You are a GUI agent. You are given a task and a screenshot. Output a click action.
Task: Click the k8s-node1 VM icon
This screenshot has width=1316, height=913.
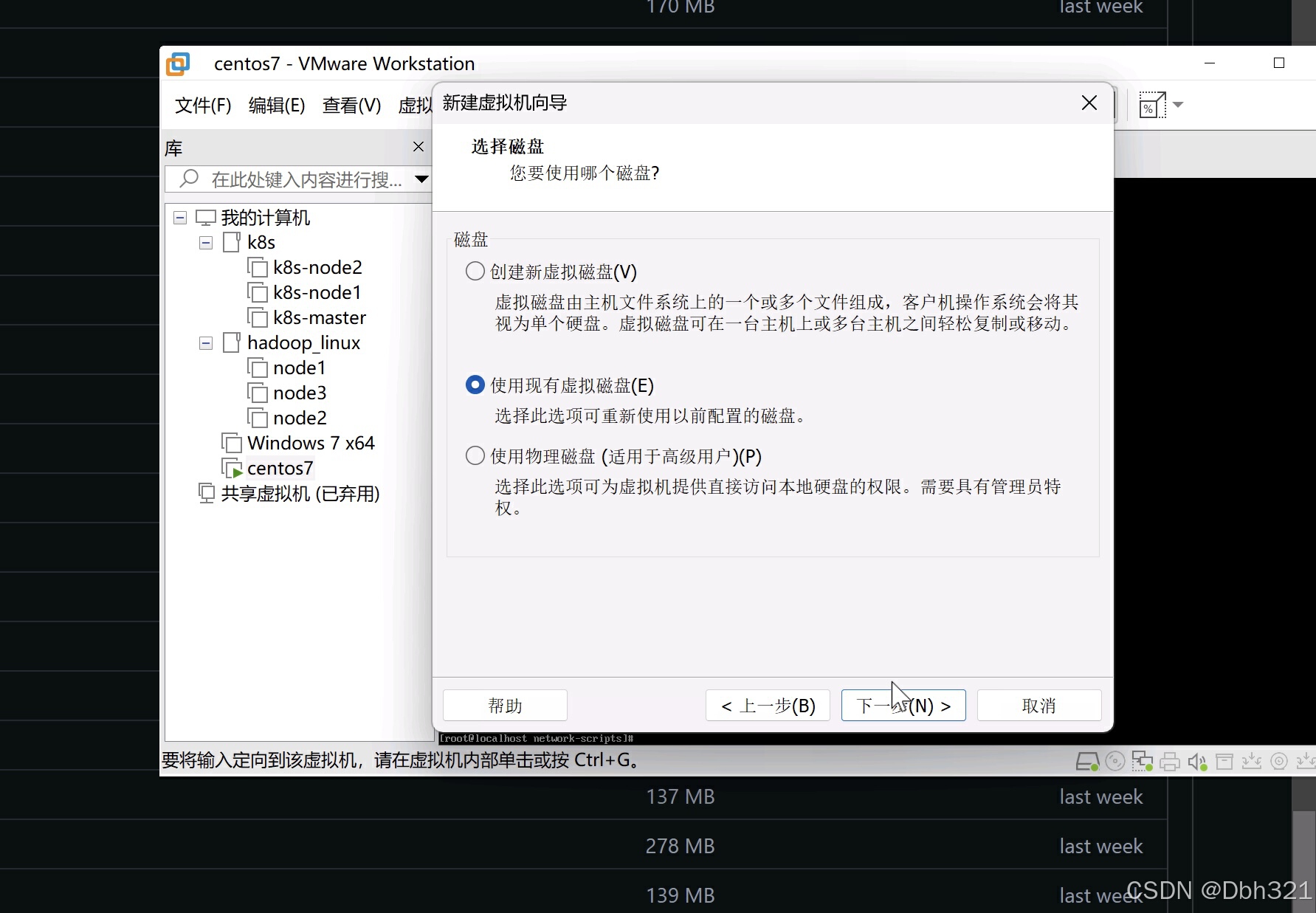click(x=257, y=292)
